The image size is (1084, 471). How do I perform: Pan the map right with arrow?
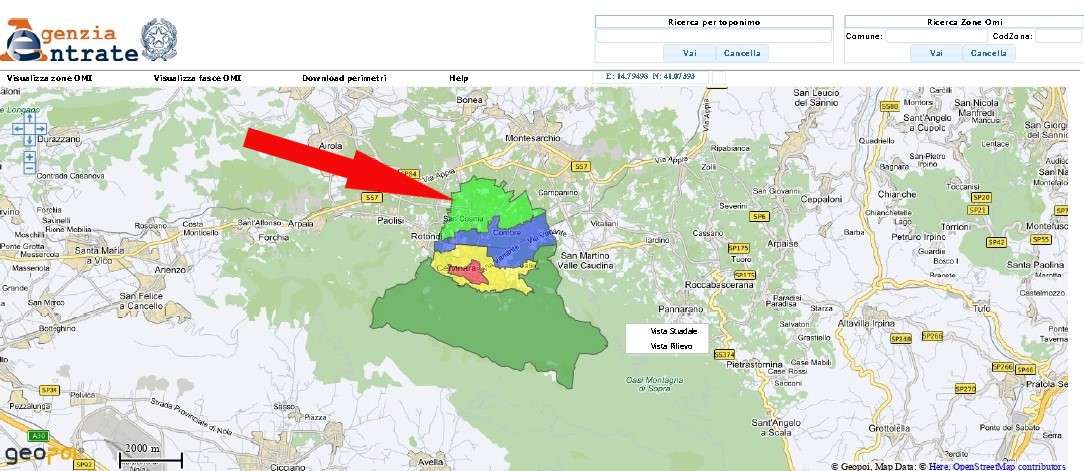(x=40, y=128)
